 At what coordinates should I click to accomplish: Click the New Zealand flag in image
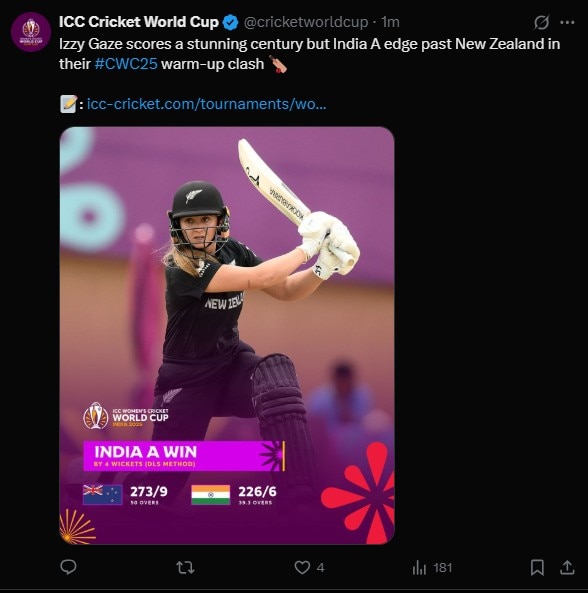point(102,495)
